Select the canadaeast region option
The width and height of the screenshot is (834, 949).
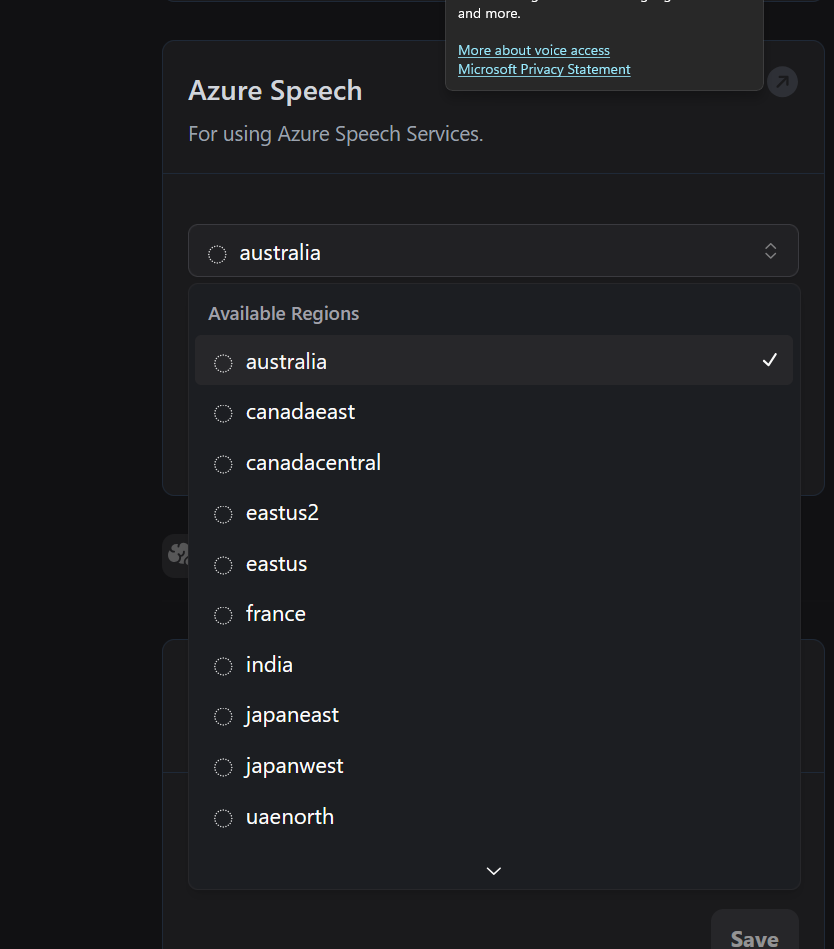click(300, 412)
